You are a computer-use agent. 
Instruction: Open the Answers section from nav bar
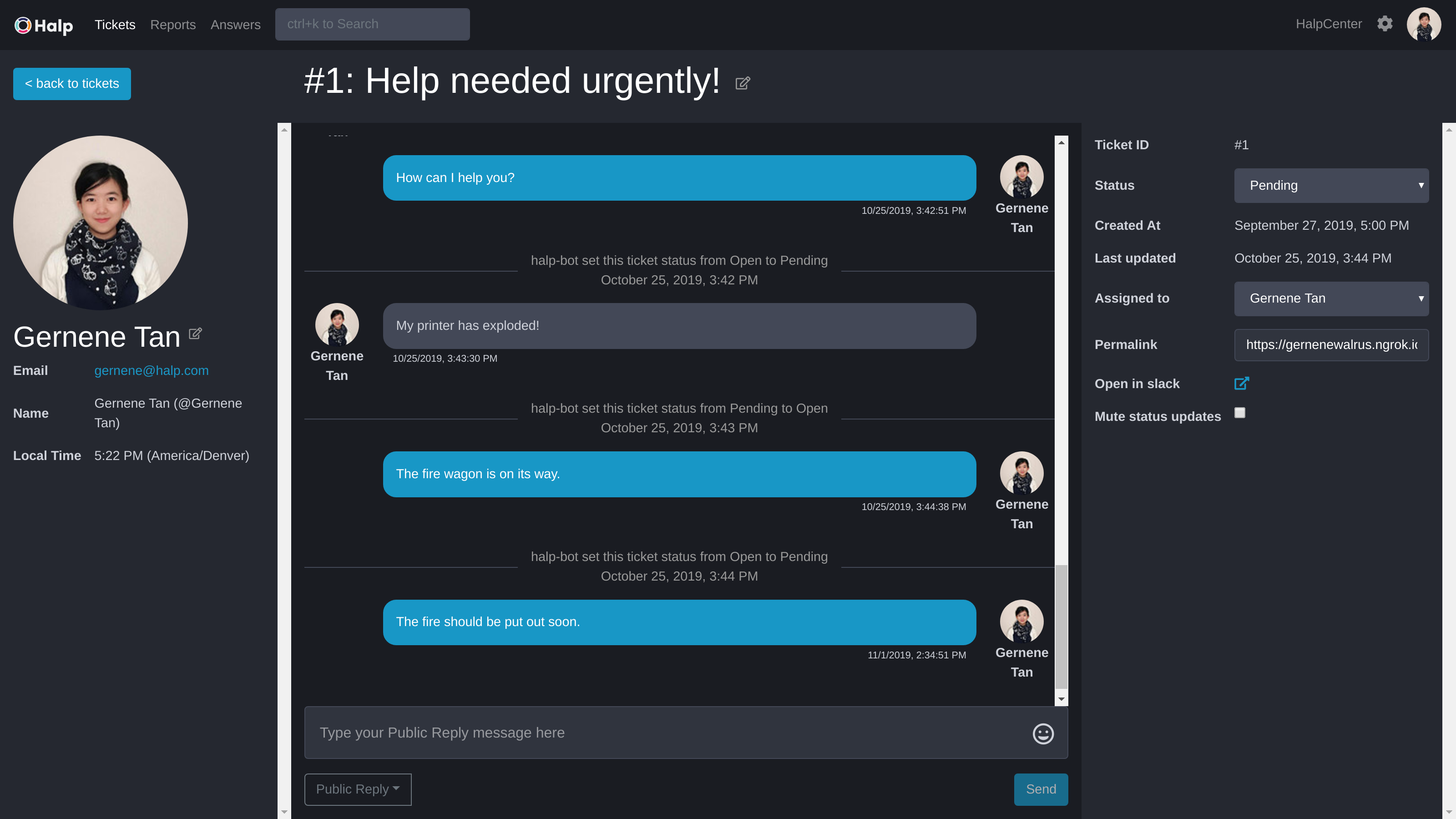(235, 24)
